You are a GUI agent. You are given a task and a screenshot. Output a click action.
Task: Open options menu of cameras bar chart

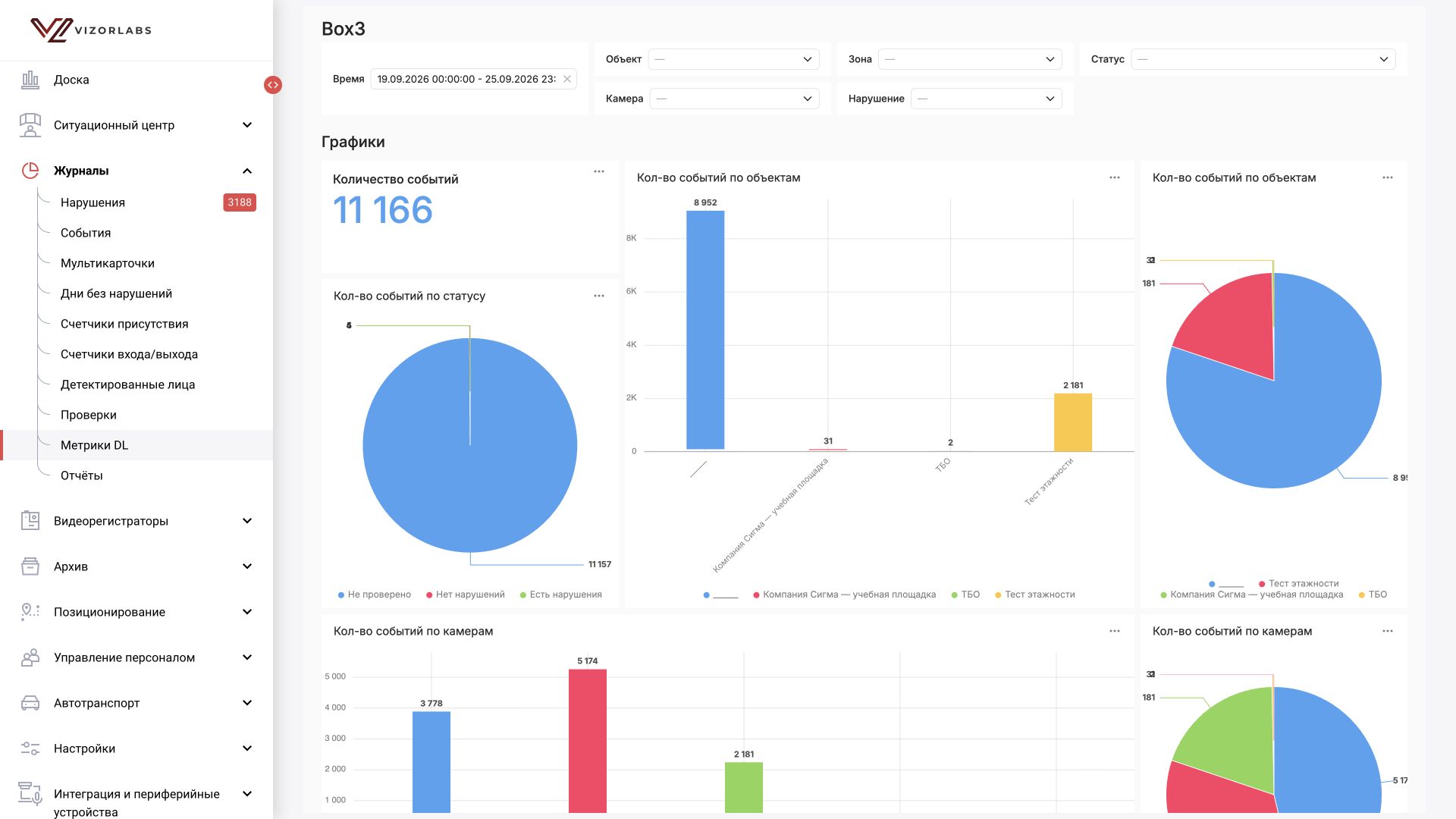(x=1115, y=631)
